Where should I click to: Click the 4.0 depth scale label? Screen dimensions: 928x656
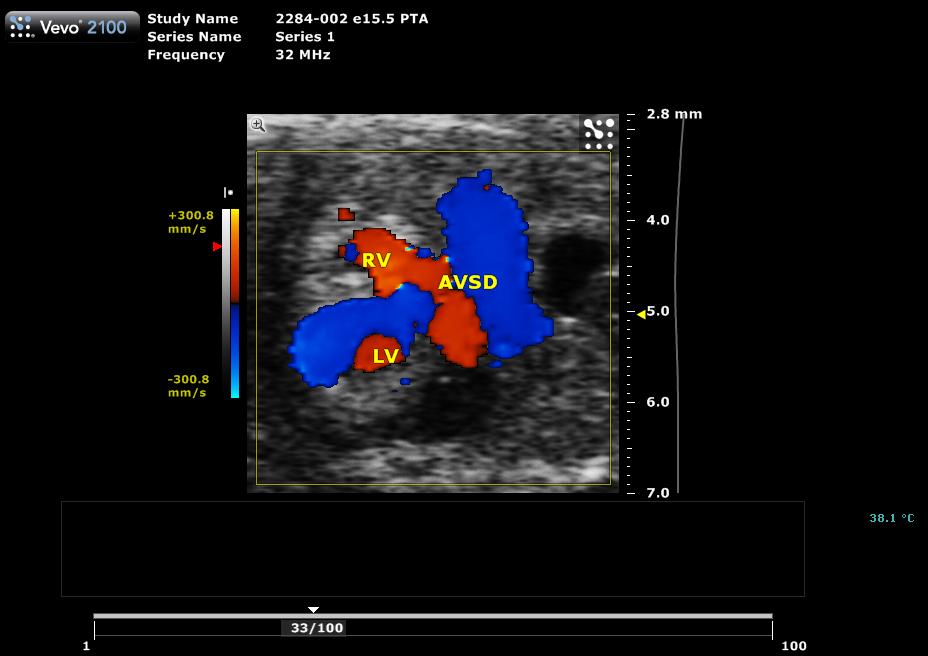pyautogui.click(x=658, y=220)
